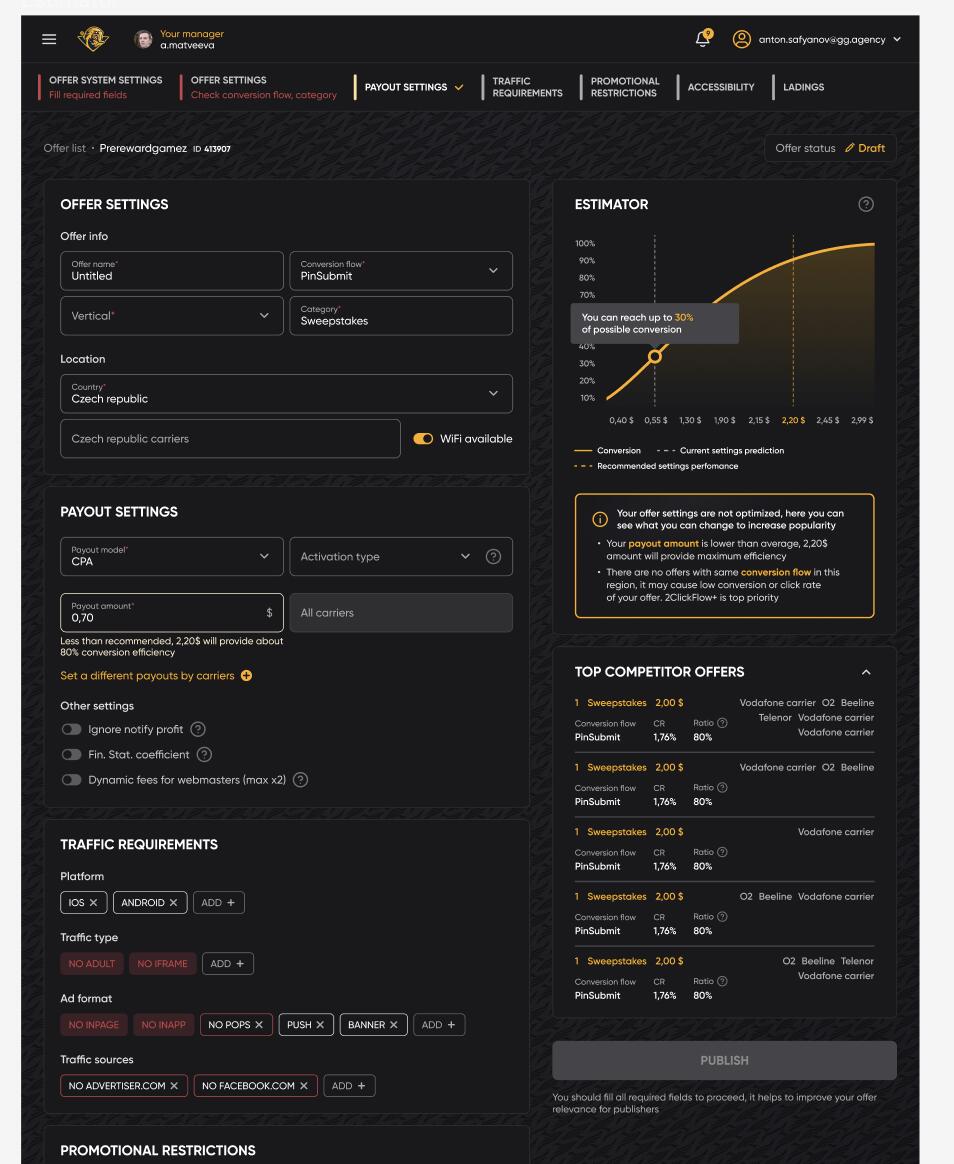Click the Payout amount input field
Viewport: 954px width, 1164px height.
click(x=160, y=613)
